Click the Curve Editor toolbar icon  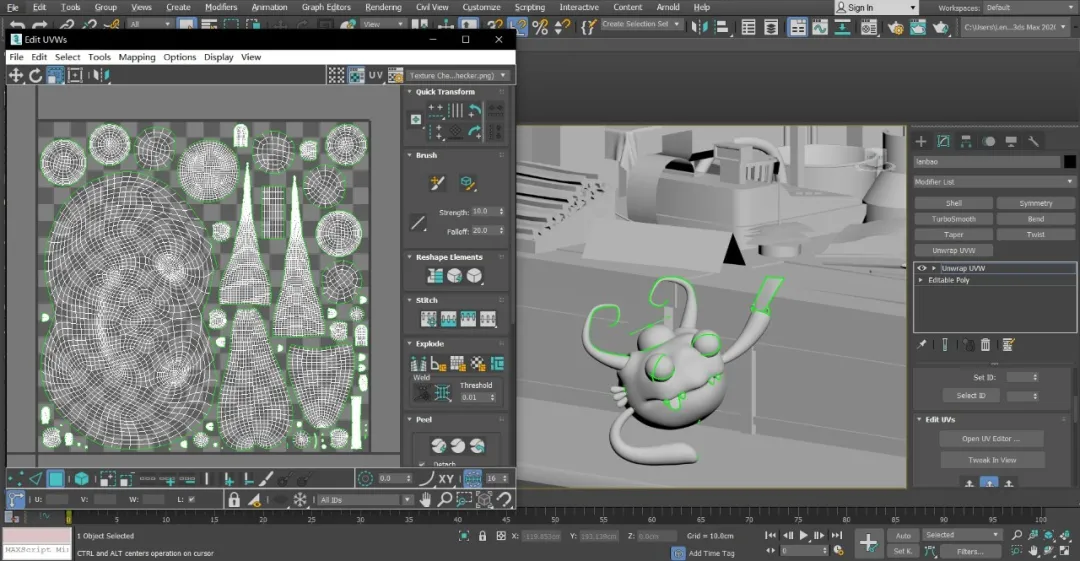click(x=821, y=28)
